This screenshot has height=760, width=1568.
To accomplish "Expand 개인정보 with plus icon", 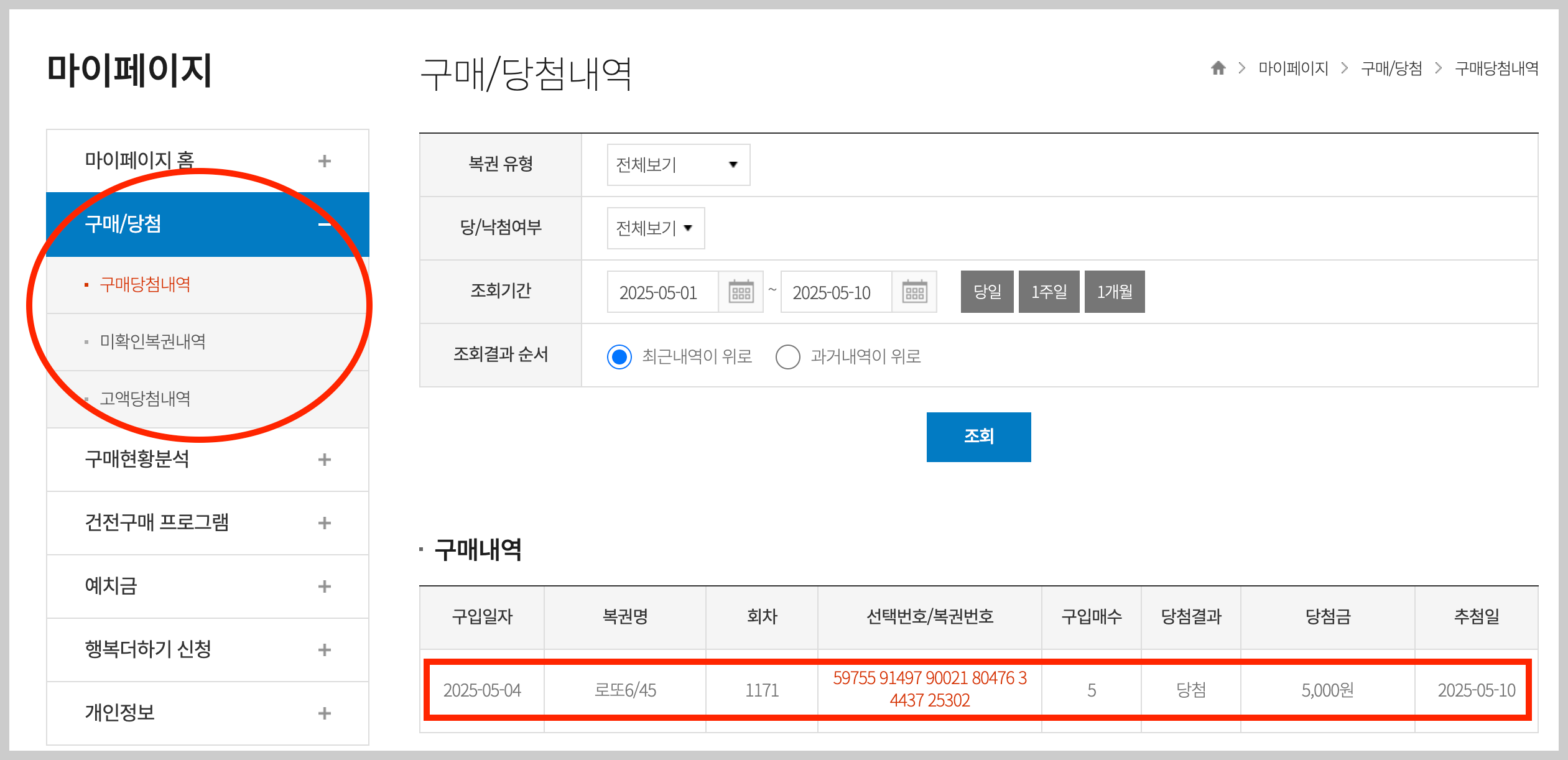I will pos(324,713).
